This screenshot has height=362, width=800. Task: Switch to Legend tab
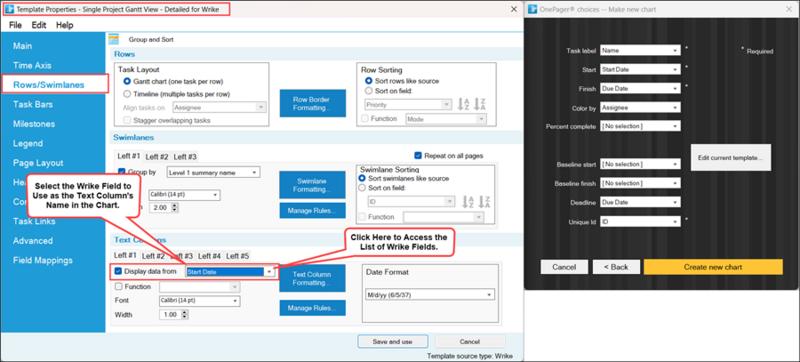click(28, 143)
